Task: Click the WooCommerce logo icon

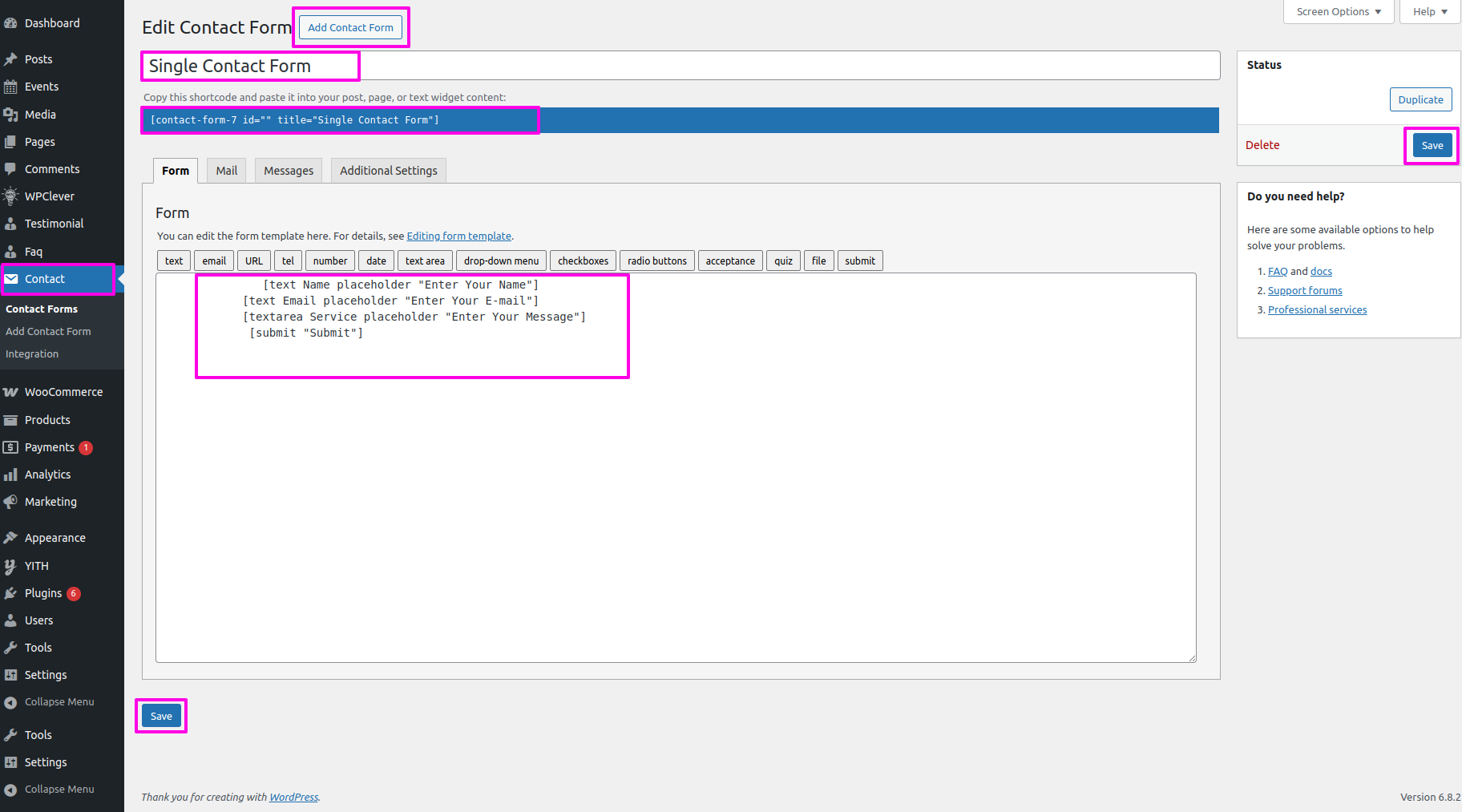Action: click(10, 392)
